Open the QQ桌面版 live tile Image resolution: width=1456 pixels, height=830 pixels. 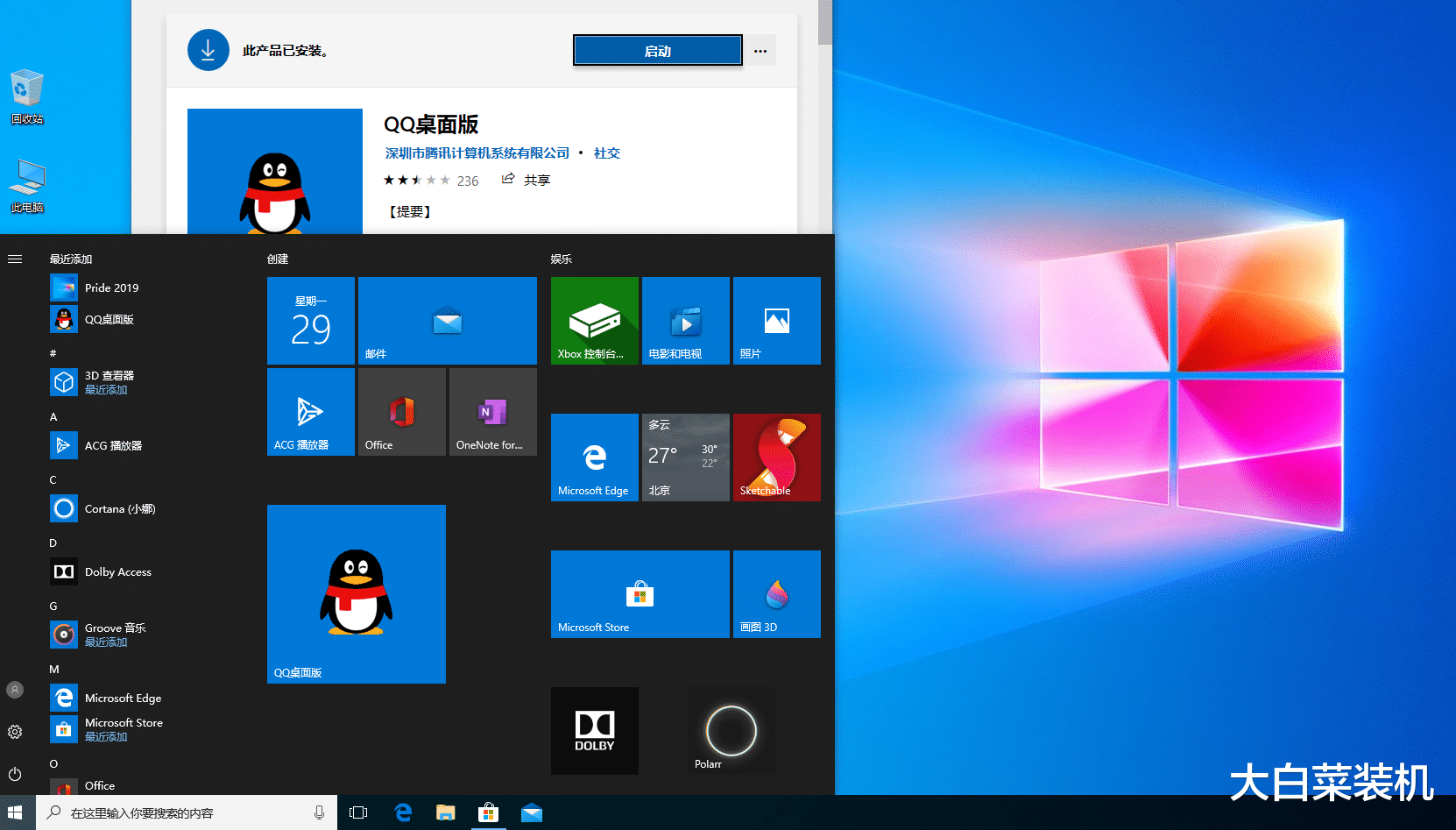[x=357, y=593]
